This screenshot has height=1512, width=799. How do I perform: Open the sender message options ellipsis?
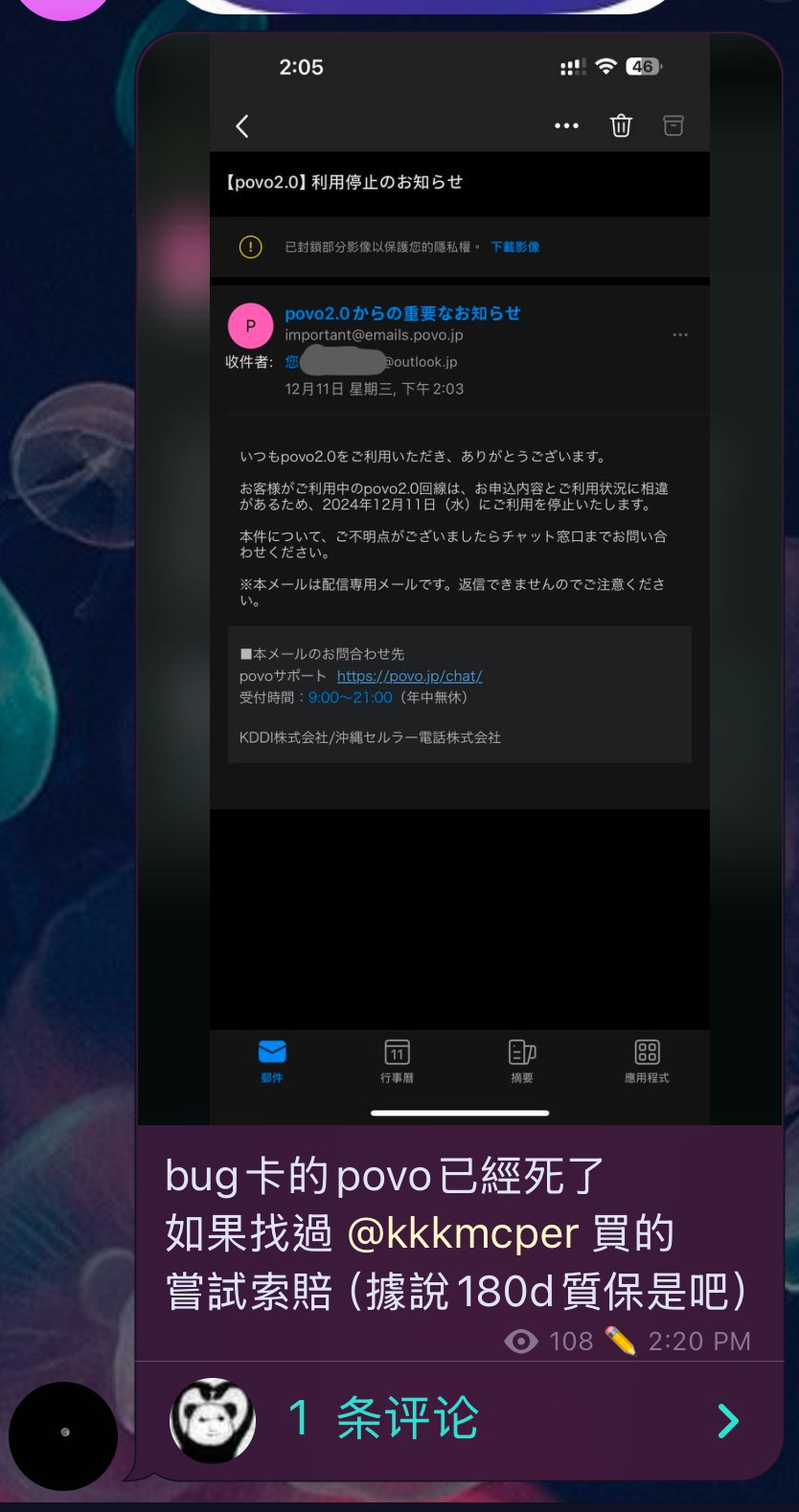[680, 335]
